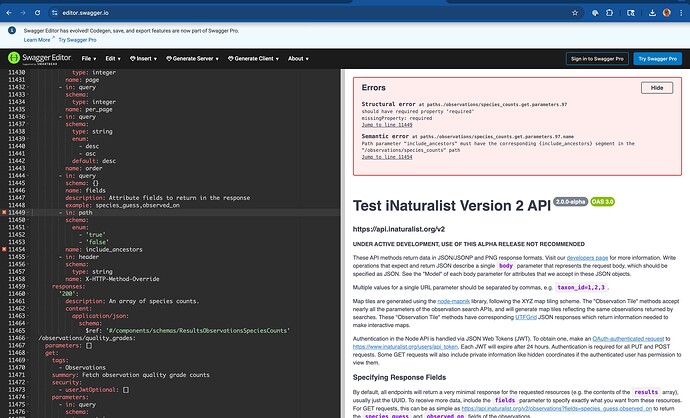Click the OAS 3.0 badge

point(602,202)
